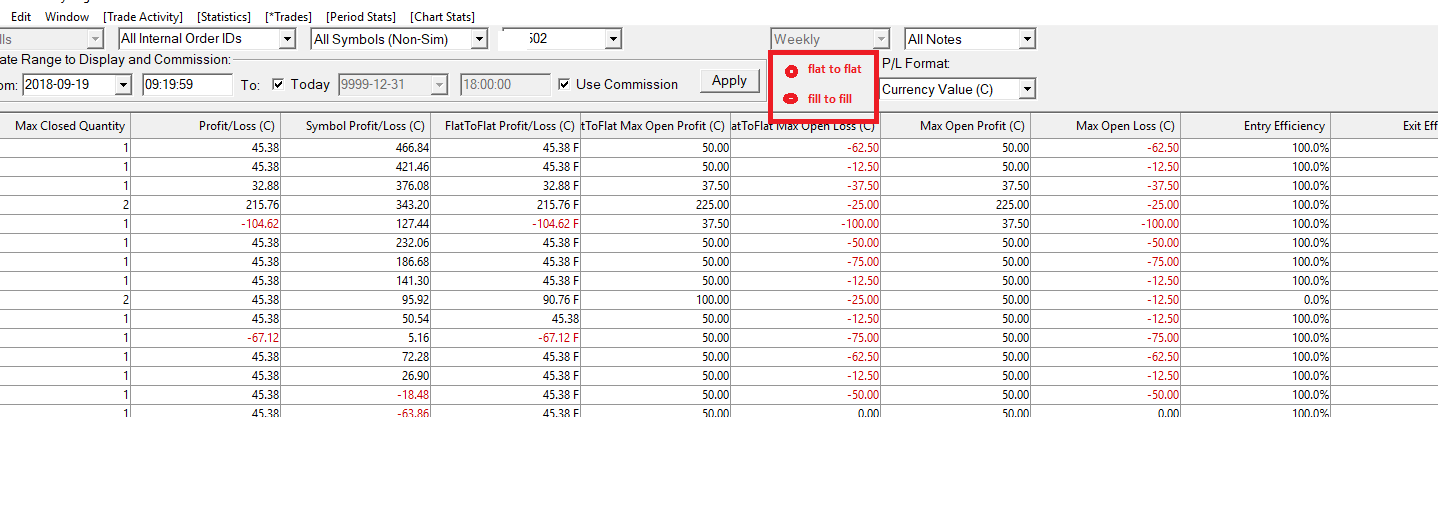The height and width of the screenshot is (526, 1438).
Task: Sort by Symbol Profit/Loss (C) column header
Action: coord(355,126)
